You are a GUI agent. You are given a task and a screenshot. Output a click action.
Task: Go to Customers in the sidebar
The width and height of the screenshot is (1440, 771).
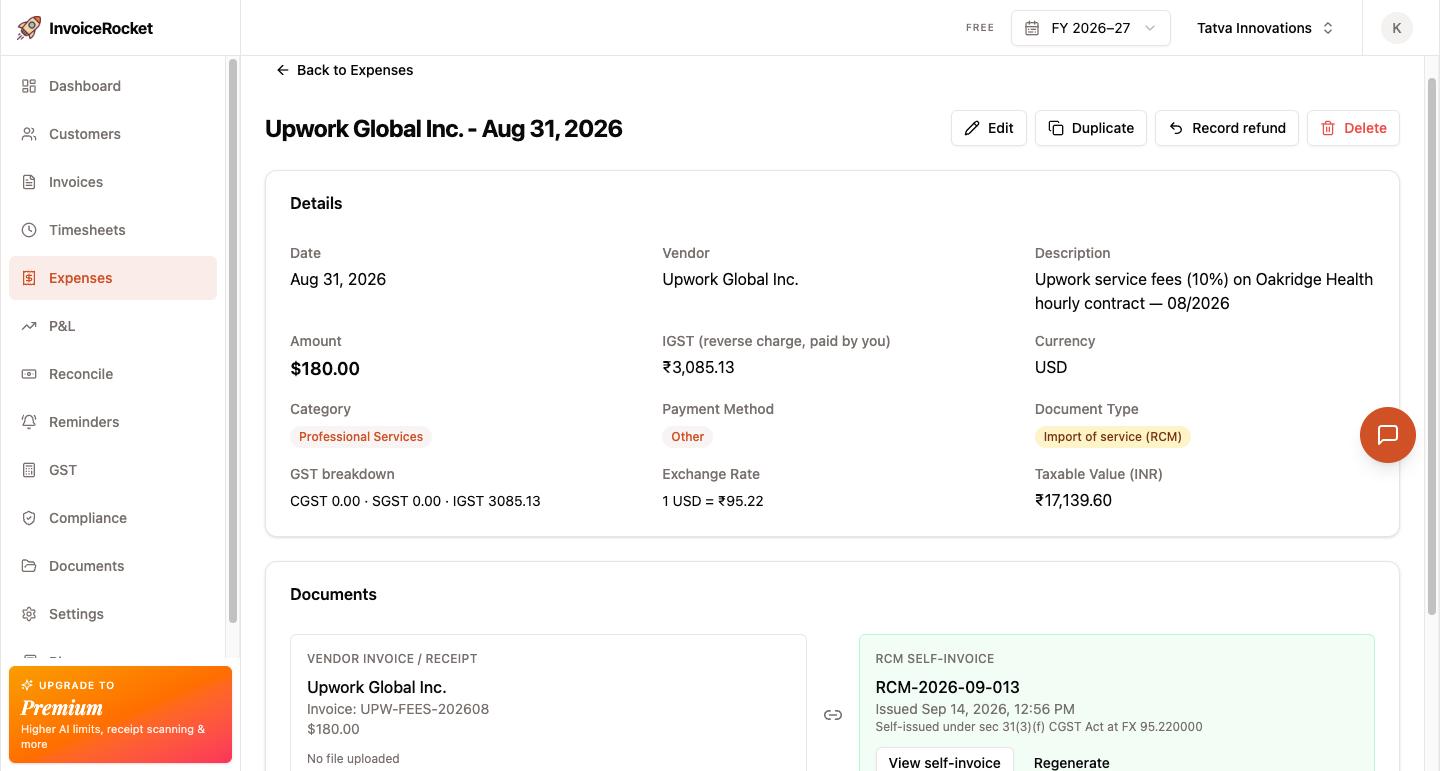[x=113, y=134]
